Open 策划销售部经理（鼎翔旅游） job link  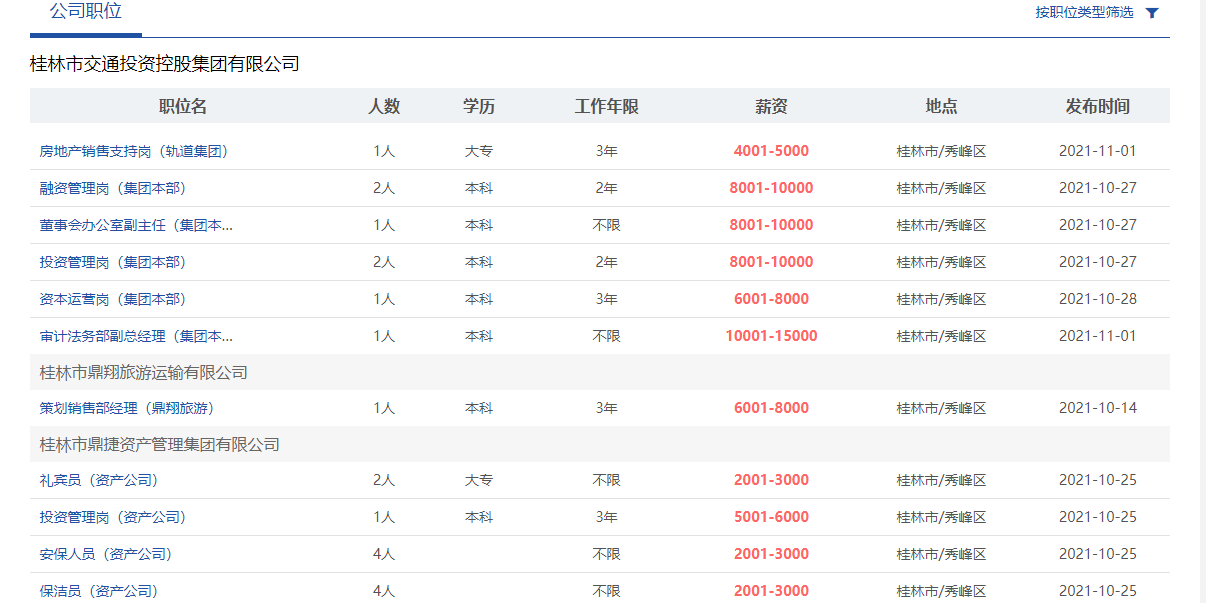[127, 408]
